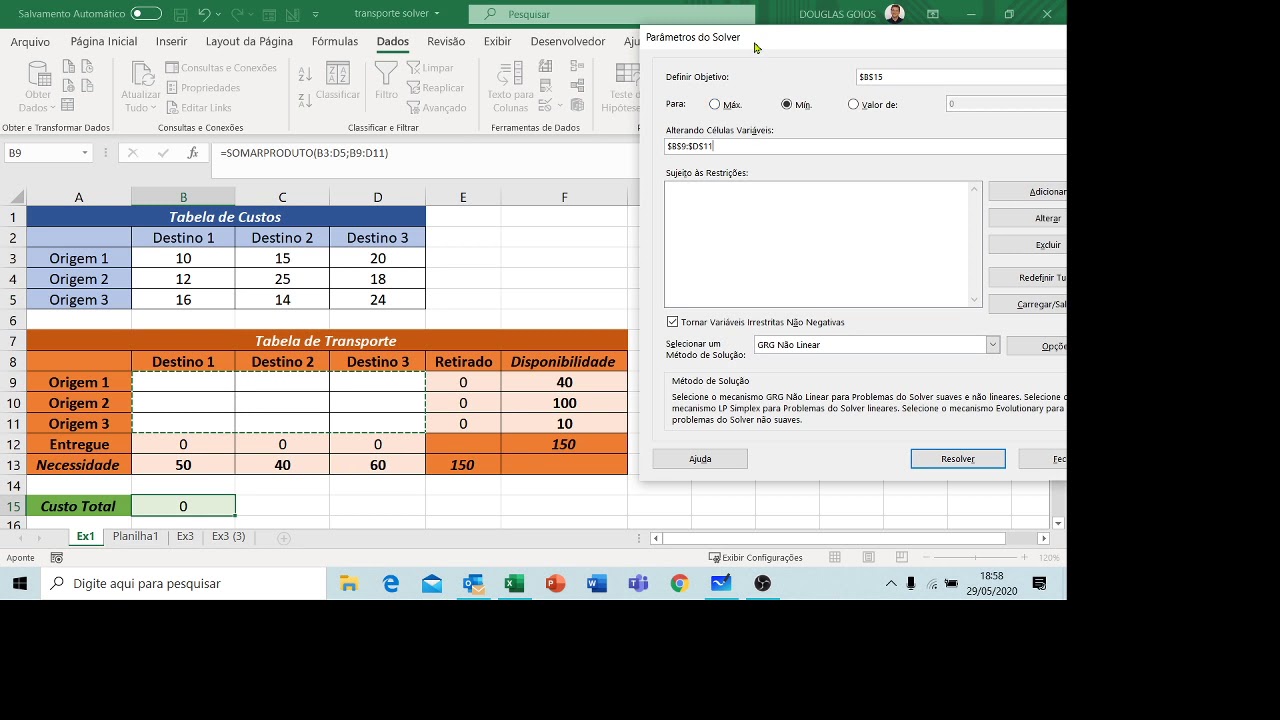The width and height of the screenshot is (1280, 720).
Task: Click Adicionar to add a constraint
Action: tap(1028, 192)
